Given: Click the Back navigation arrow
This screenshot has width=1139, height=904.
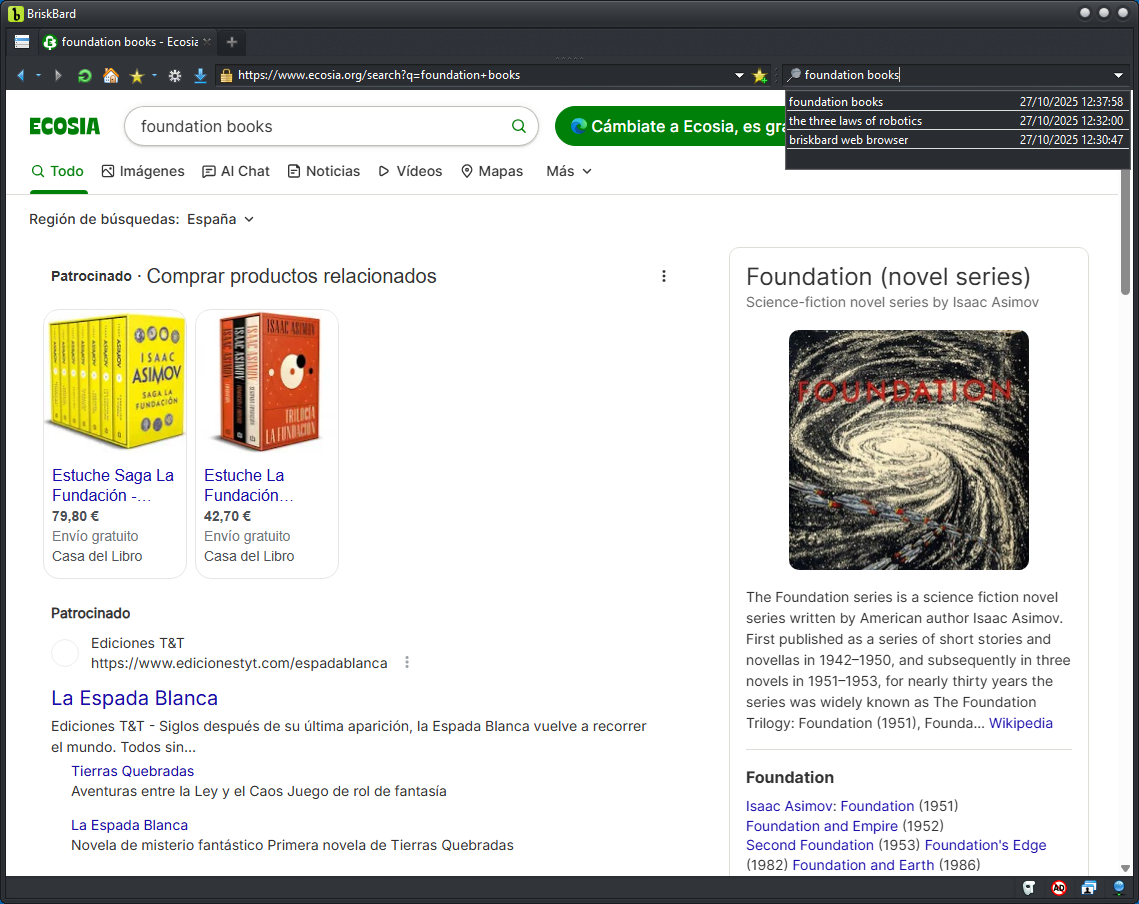Looking at the screenshot, I should coord(20,75).
